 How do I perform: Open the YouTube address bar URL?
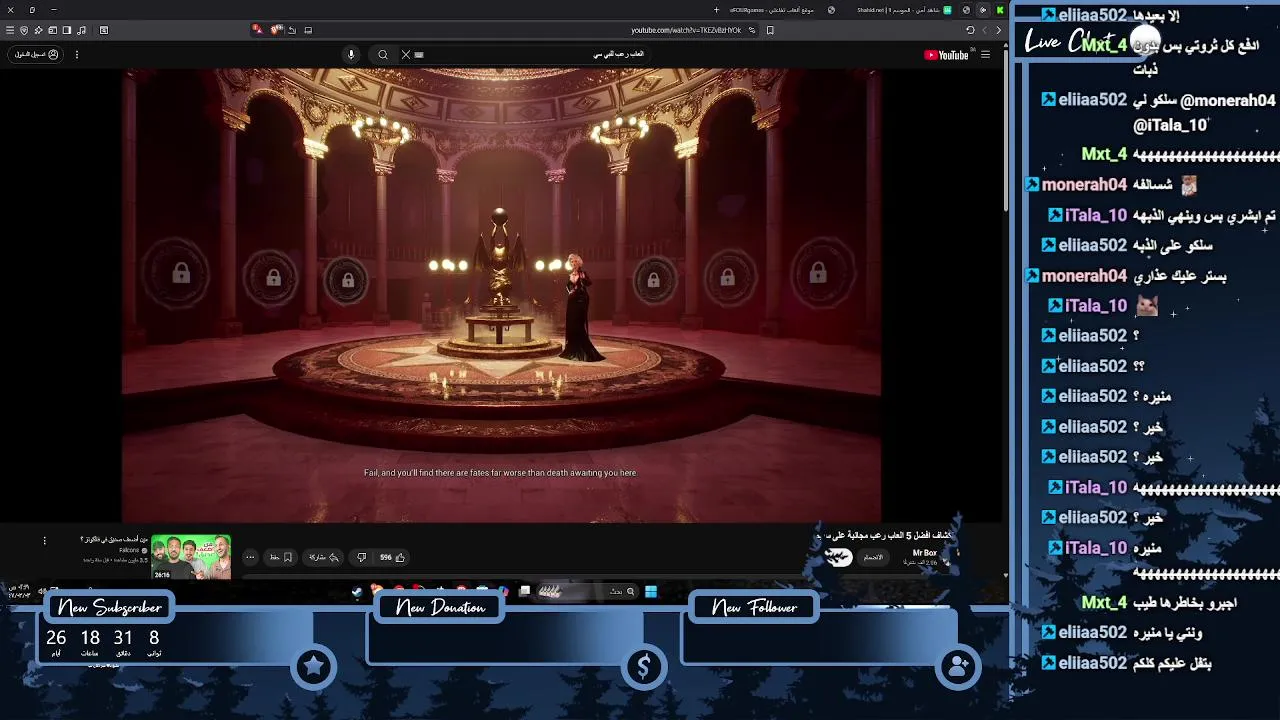pyautogui.click(x=686, y=30)
